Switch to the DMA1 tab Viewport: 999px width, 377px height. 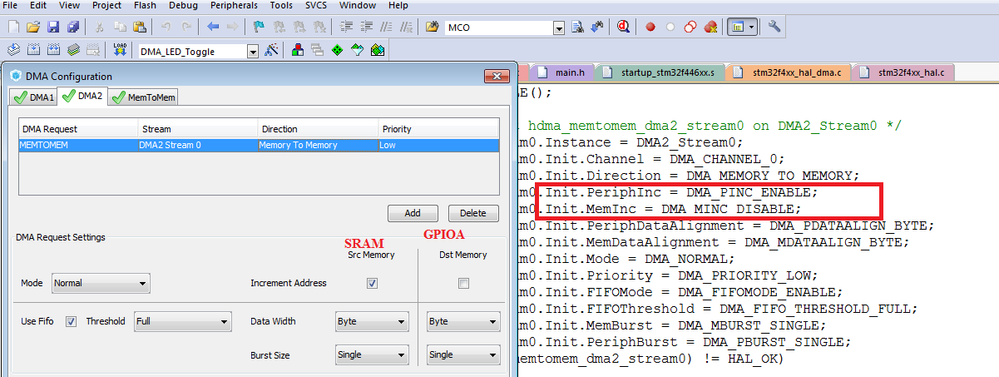[34, 97]
